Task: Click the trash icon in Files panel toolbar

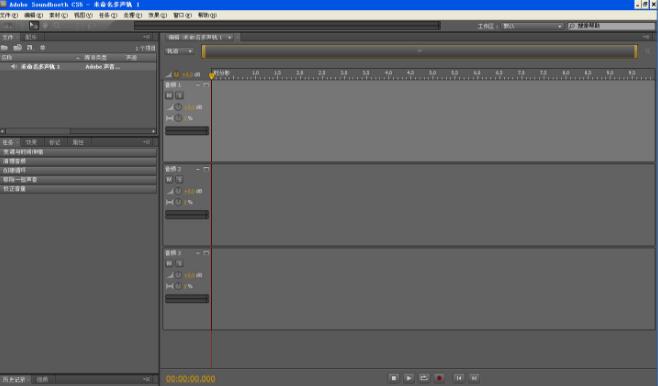Action: 42,48
